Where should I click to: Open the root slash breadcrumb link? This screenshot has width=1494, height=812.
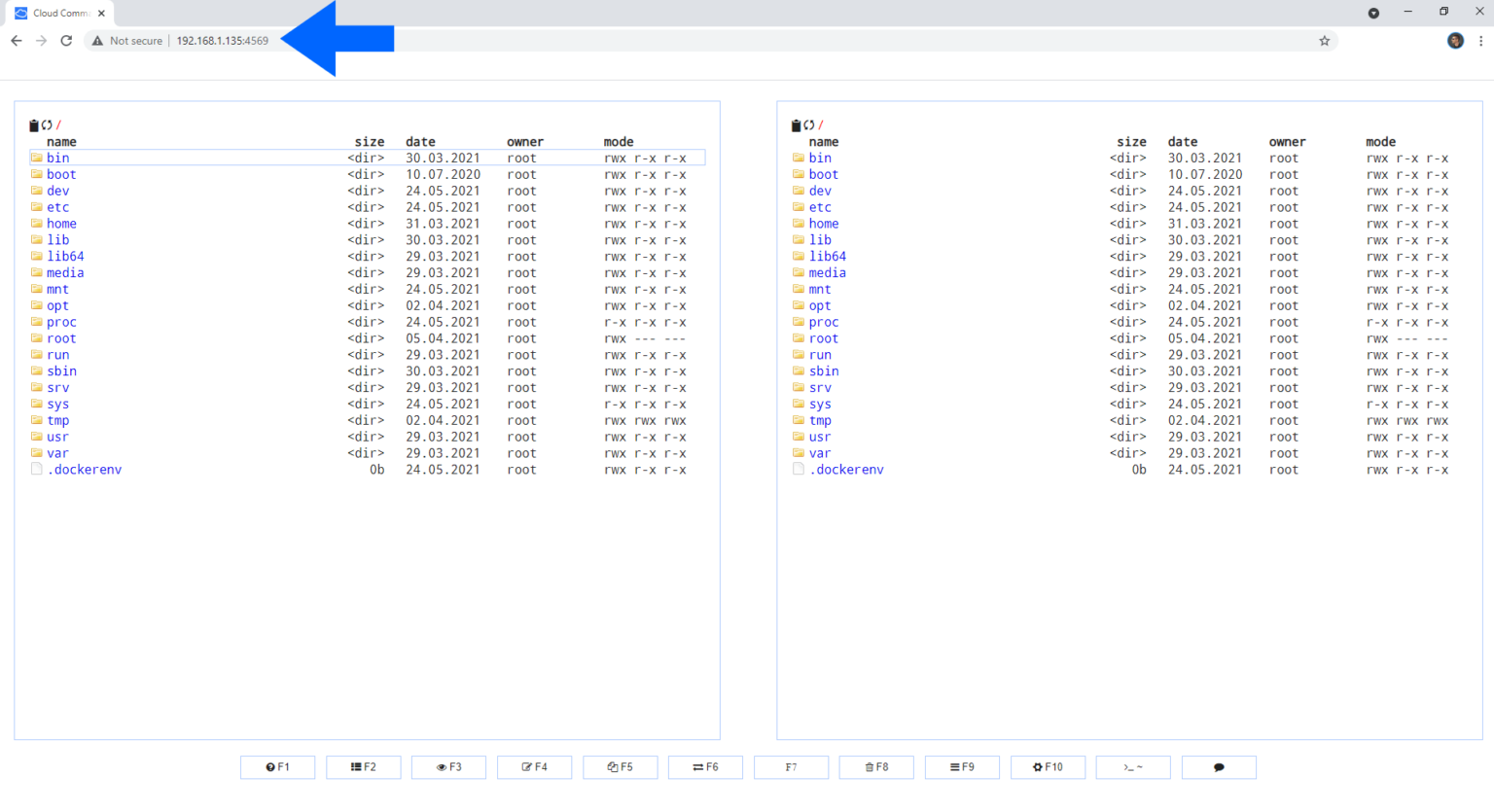pos(58,124)
